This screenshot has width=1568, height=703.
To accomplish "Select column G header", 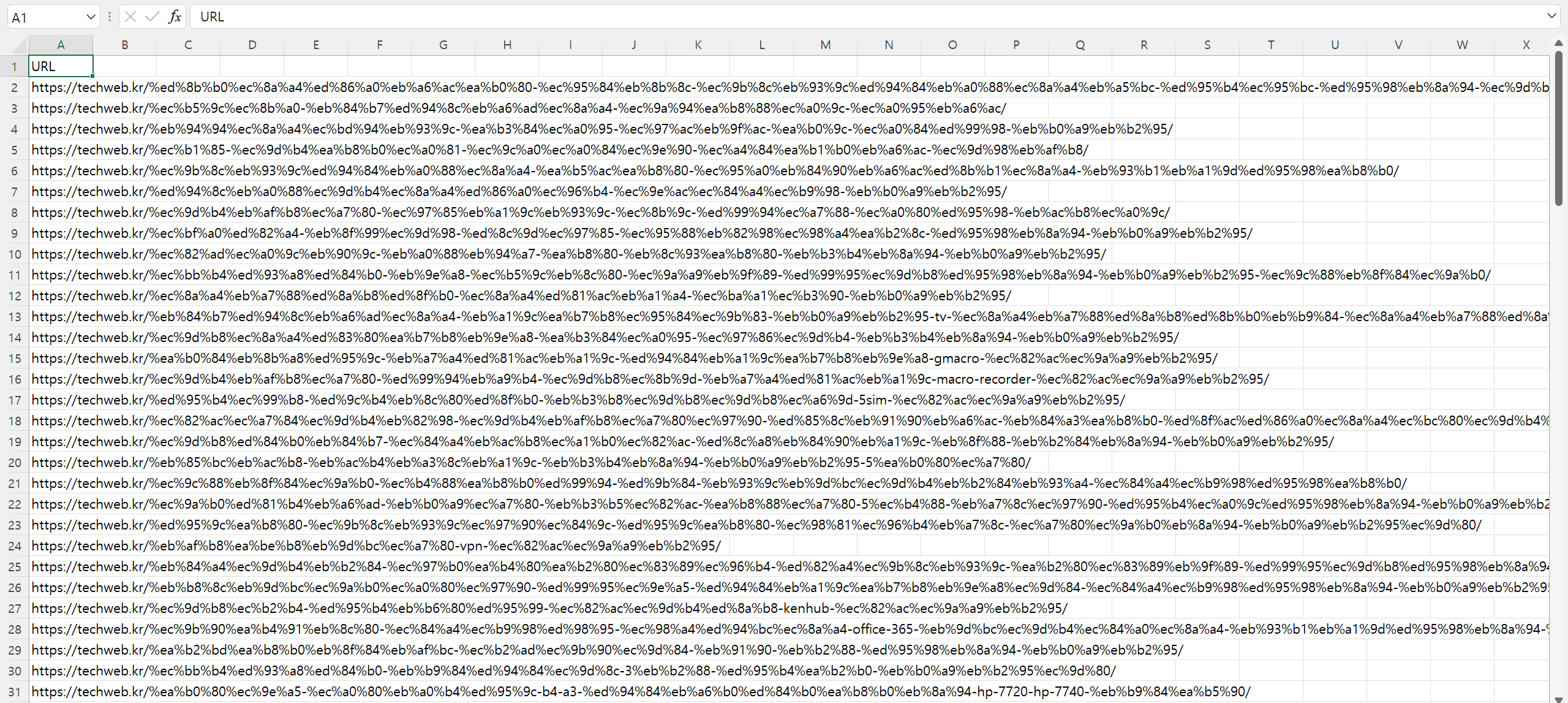I will [x=443, y=45].
